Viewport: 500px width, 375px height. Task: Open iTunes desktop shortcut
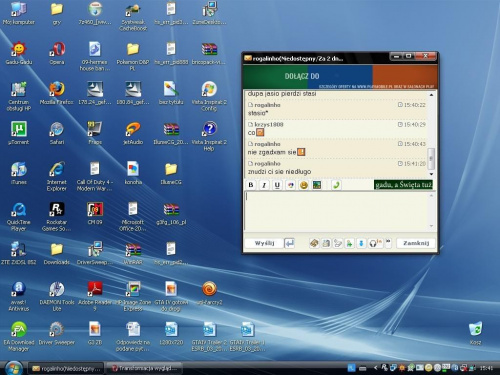(x=19, y=173)
